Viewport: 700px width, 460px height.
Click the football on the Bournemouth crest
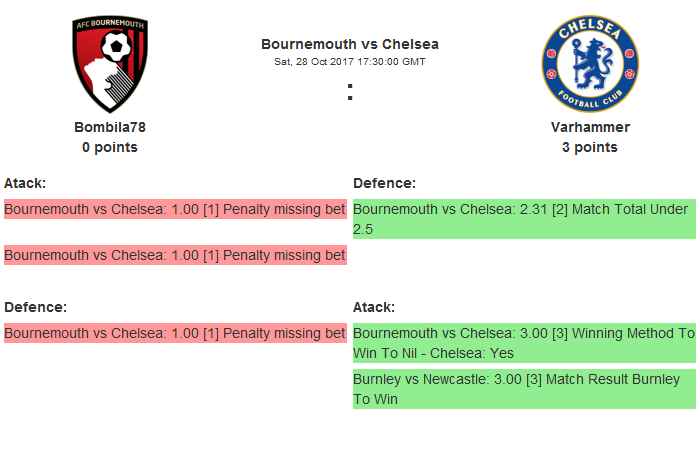pos(119,47)
